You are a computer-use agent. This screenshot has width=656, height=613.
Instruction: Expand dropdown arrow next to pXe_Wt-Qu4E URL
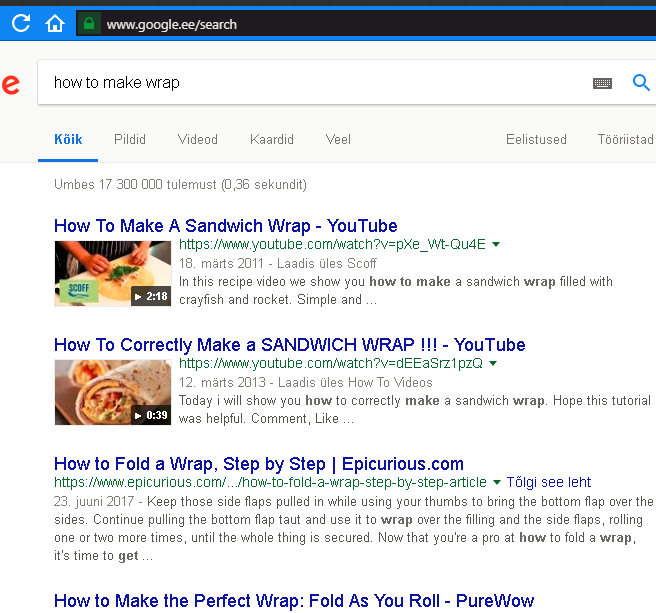coord(496,244)
